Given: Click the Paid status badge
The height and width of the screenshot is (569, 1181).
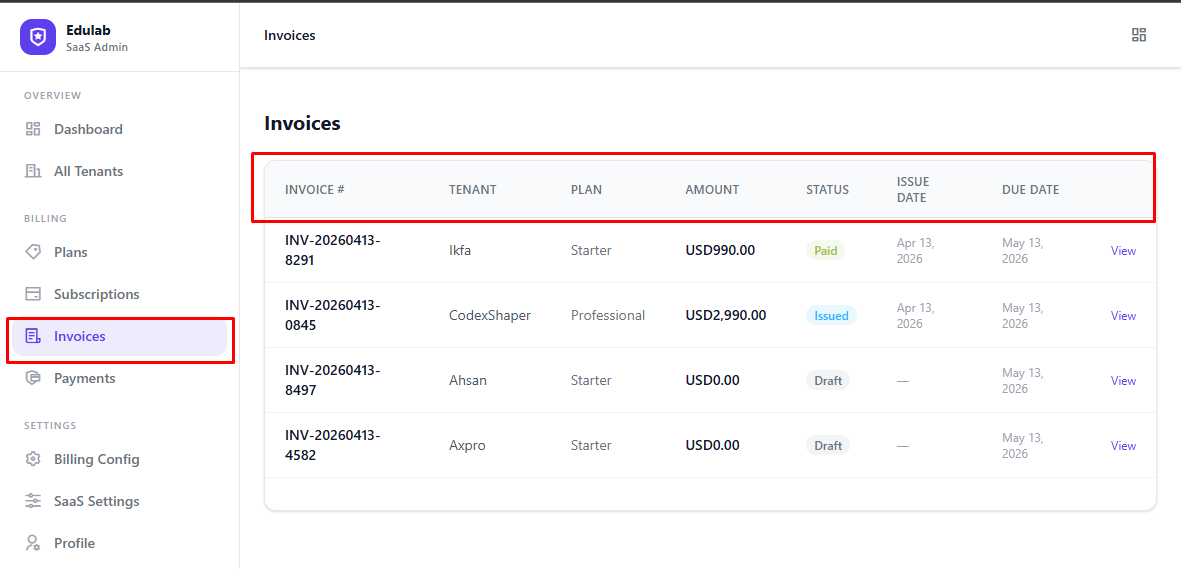Looking at the screenshot, I should [x=825, y=251].
